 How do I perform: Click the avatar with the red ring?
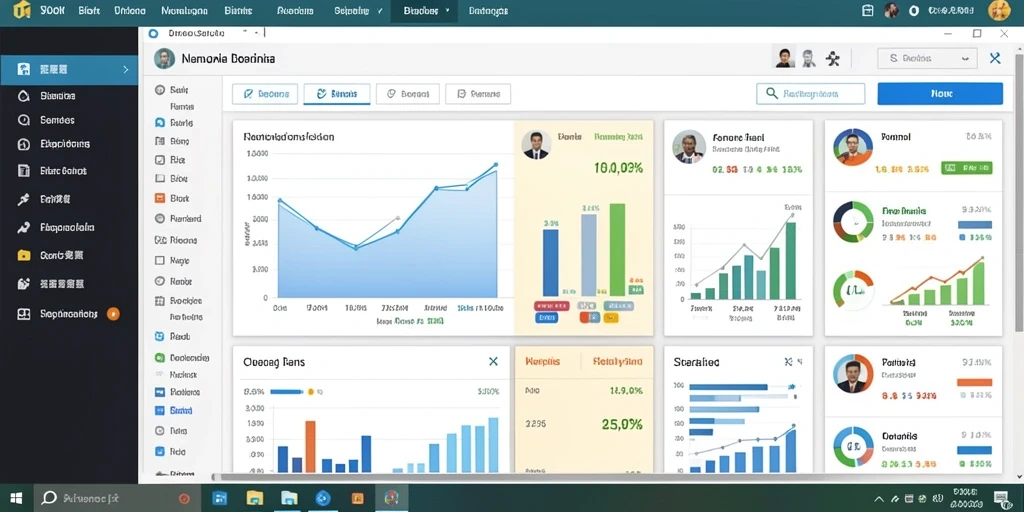pos(853,374)
